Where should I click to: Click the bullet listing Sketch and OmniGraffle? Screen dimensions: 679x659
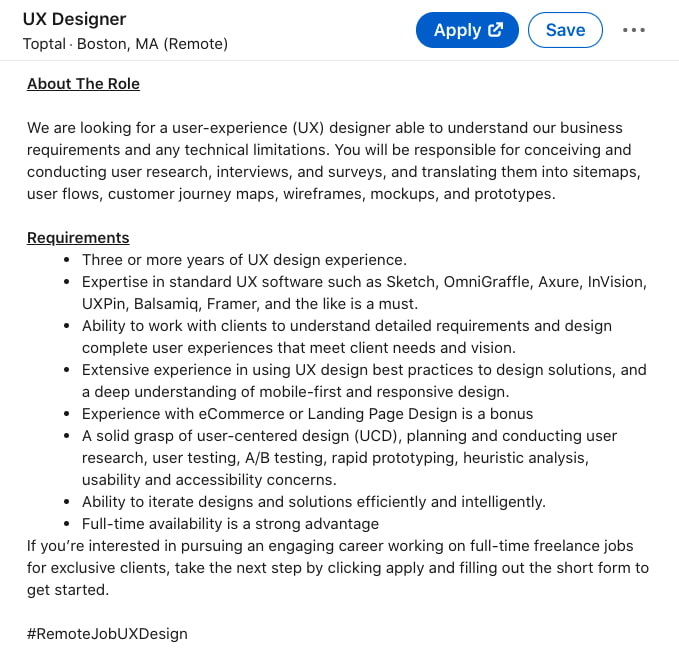[x=364, y=292]
